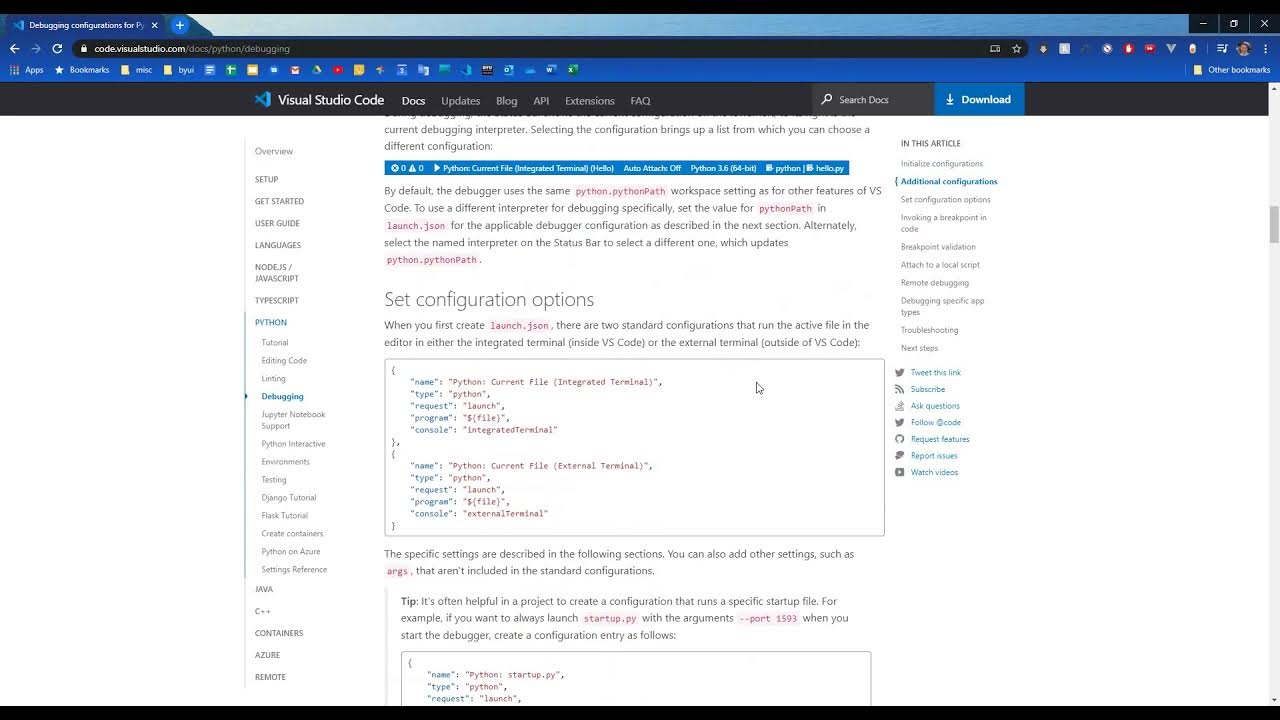Open the Django Tutorial sidebar link
1280x720 pixels.
click(288, 498)
